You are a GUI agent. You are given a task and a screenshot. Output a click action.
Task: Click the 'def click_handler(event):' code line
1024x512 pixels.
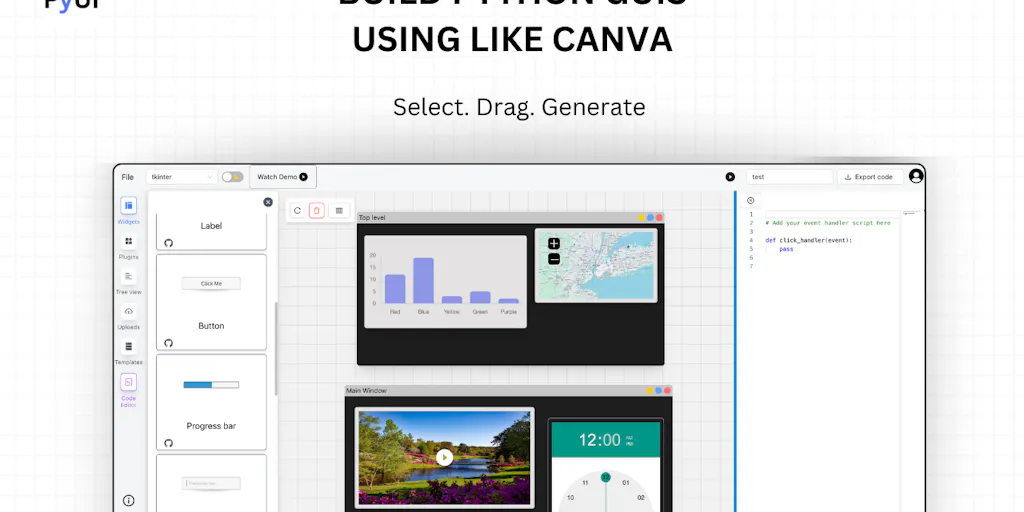pos(808,240)
